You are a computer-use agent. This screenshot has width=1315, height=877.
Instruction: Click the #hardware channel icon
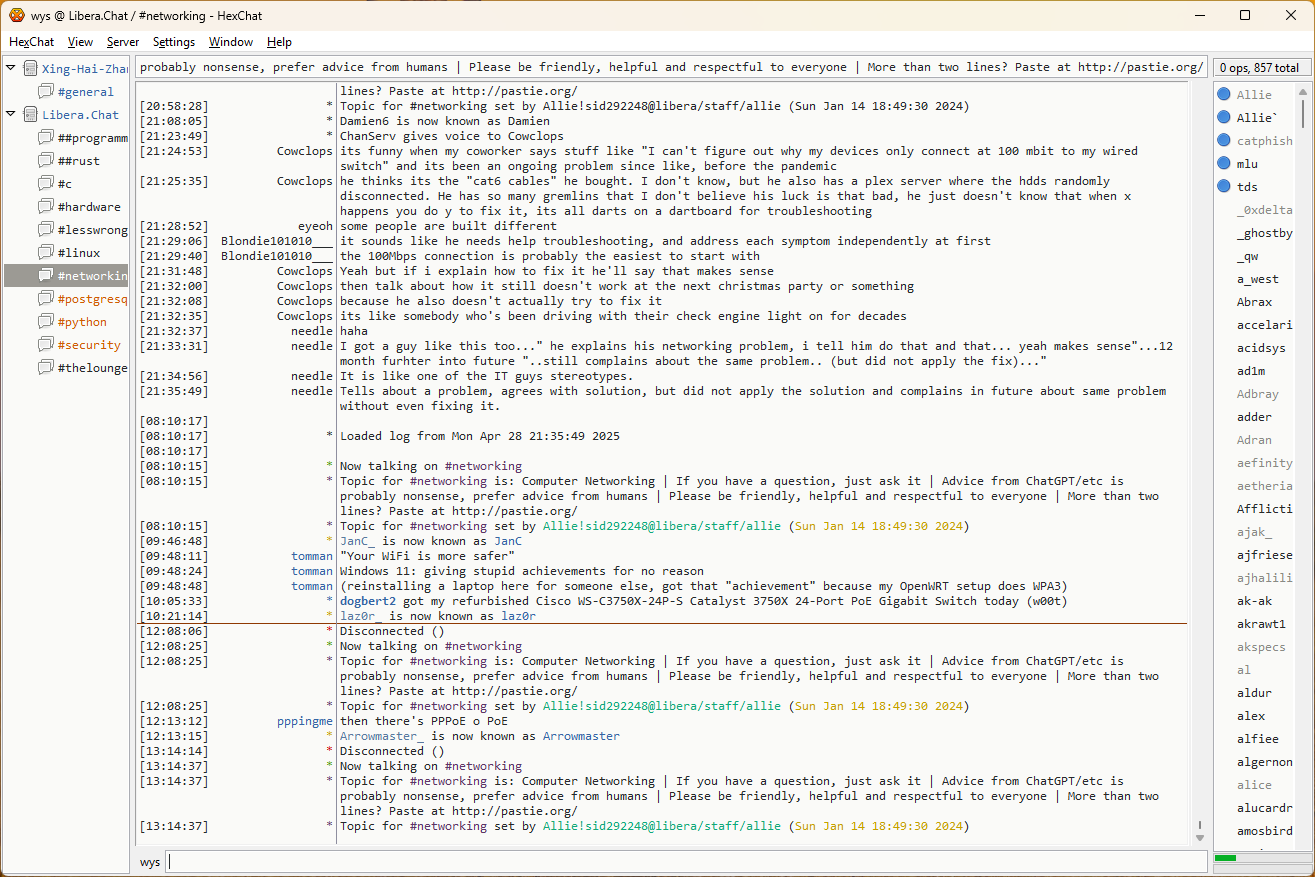point(46,207)
